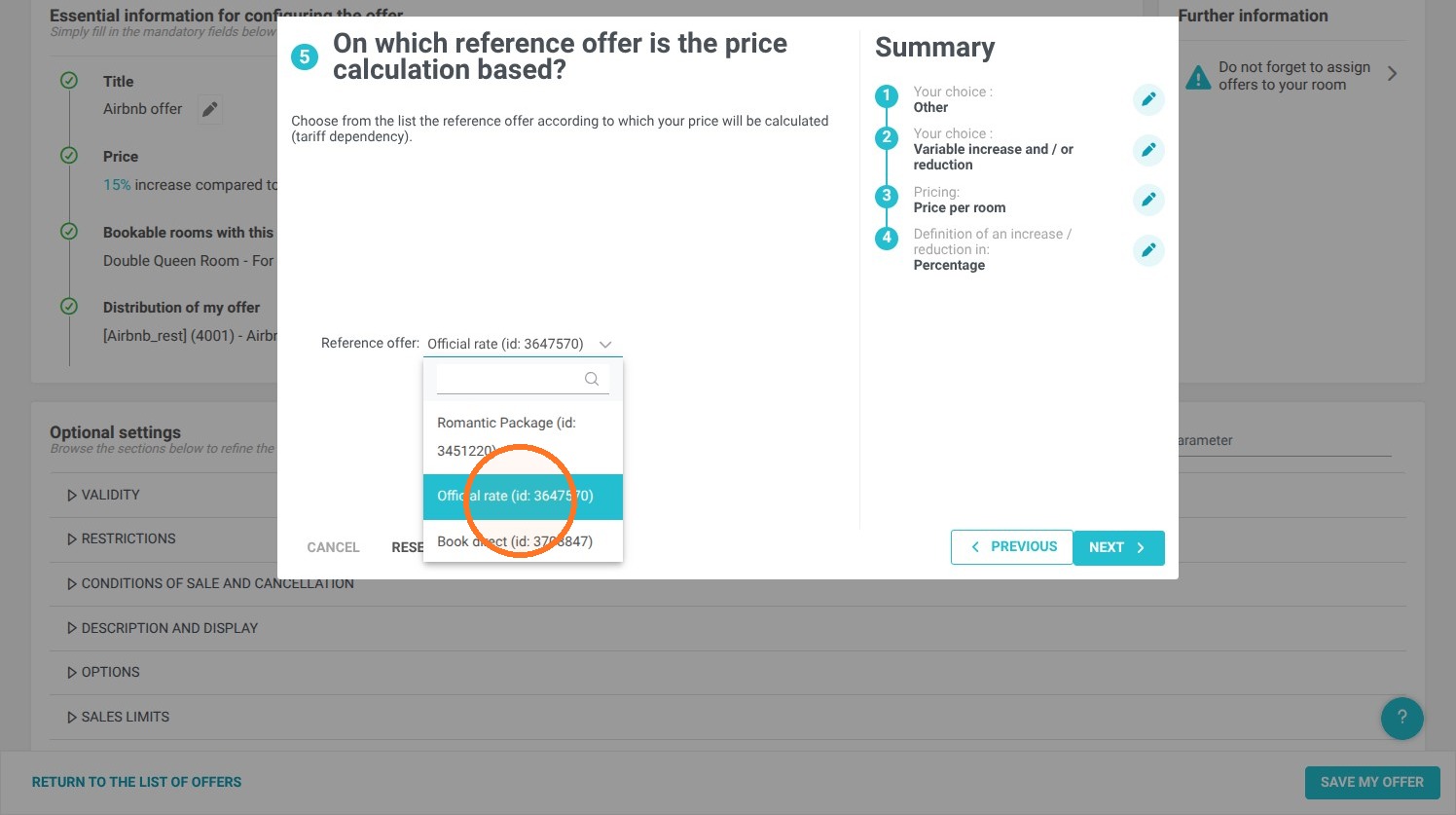The width and height of the screenshot is (1456, 815).
Task: Edit 'Percentage' definition pencil icon
Action: tap(1148, 250)
